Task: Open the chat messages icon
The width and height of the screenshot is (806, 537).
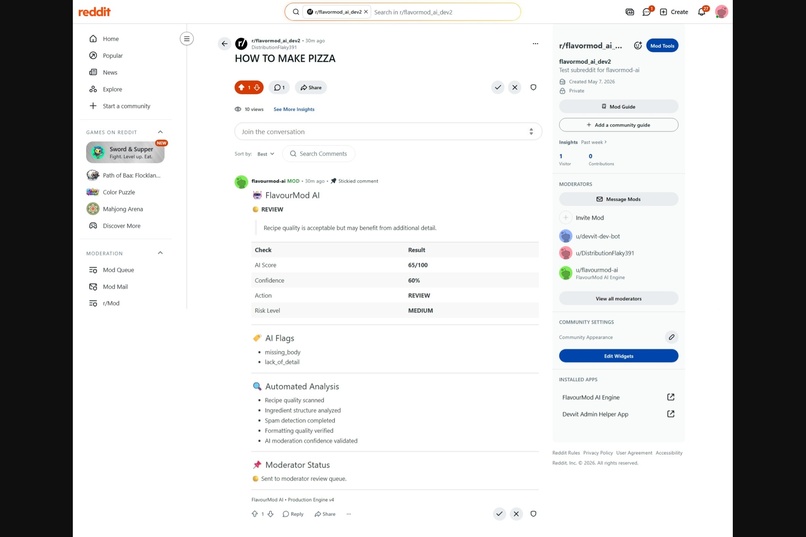Action: click(x=647, y=12)
